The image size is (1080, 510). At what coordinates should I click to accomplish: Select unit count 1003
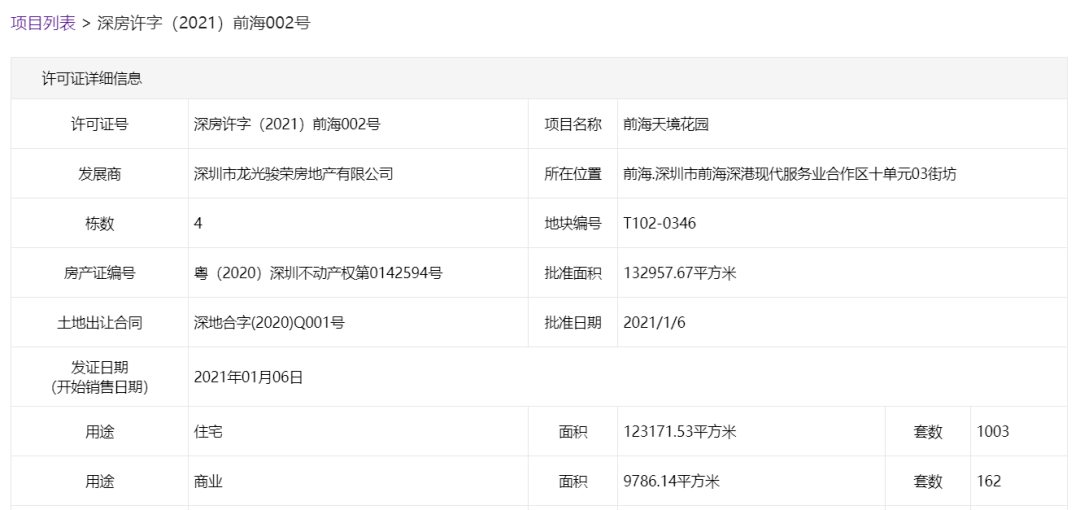tap(993, 432)
